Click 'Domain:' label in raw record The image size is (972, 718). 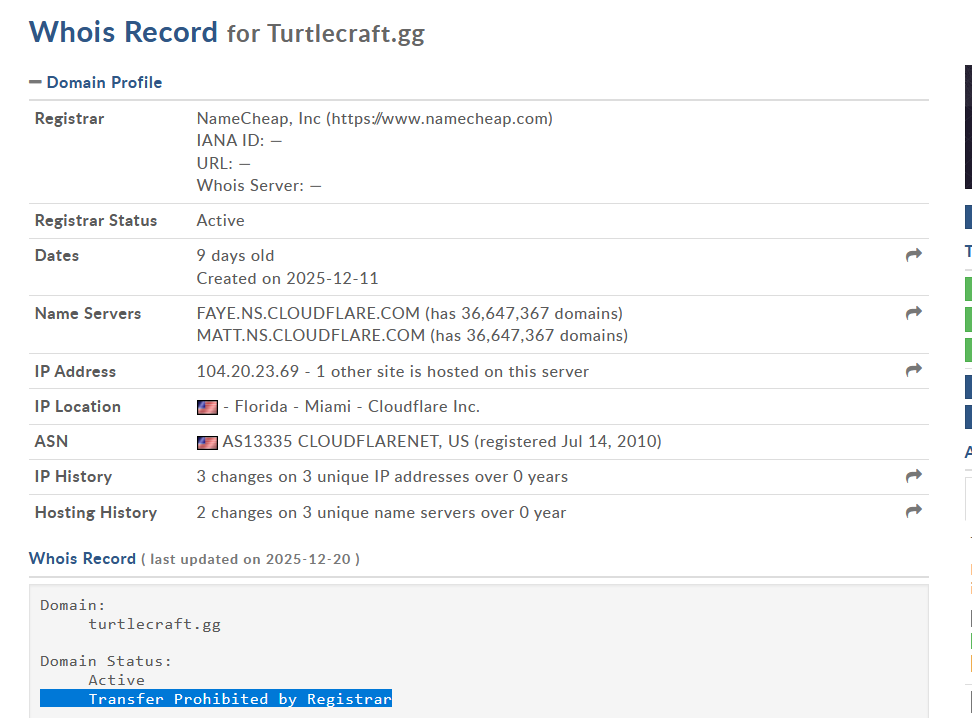[x=73, y=605]
